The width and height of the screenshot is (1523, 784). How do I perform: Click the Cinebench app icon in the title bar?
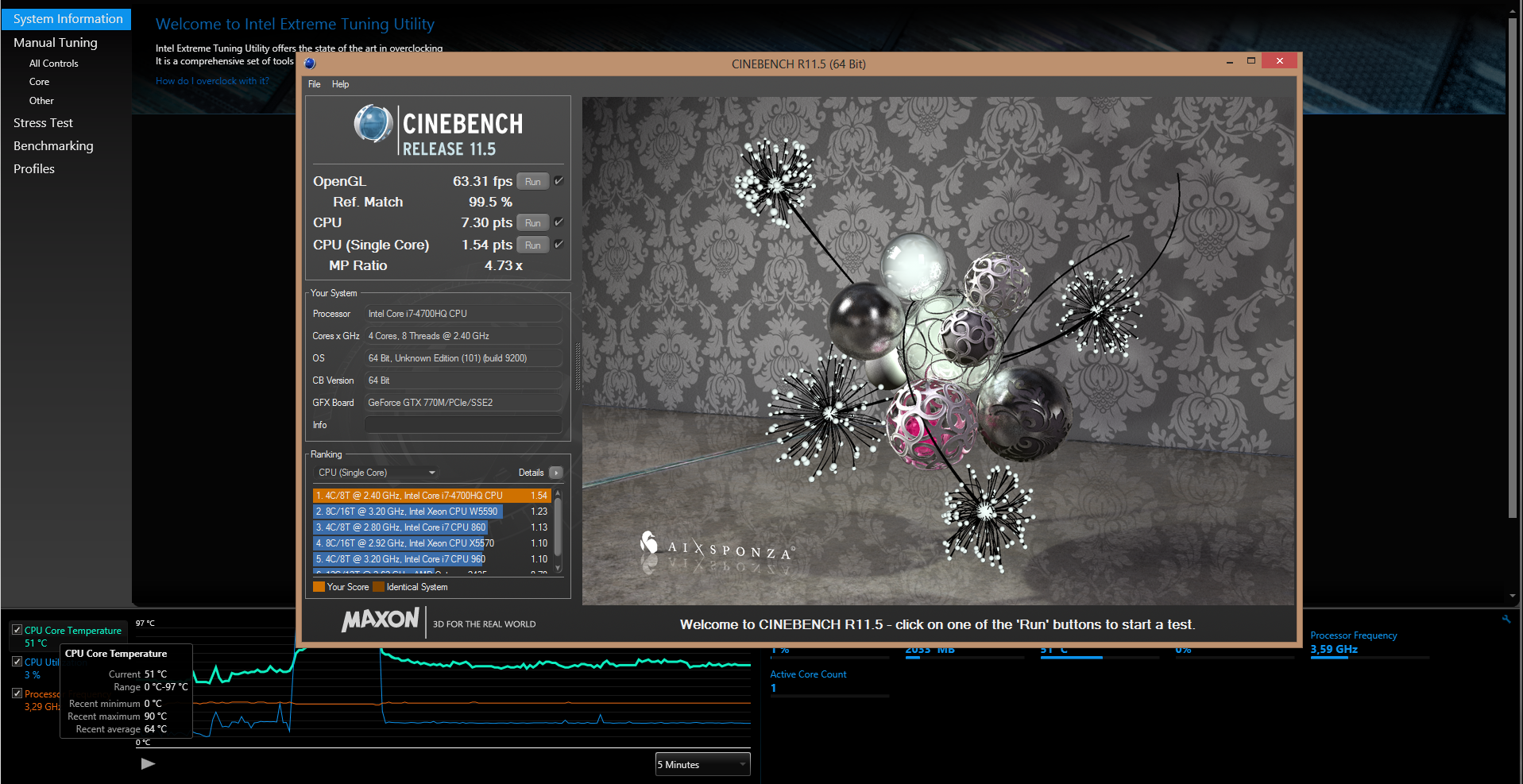pos(310,64)
